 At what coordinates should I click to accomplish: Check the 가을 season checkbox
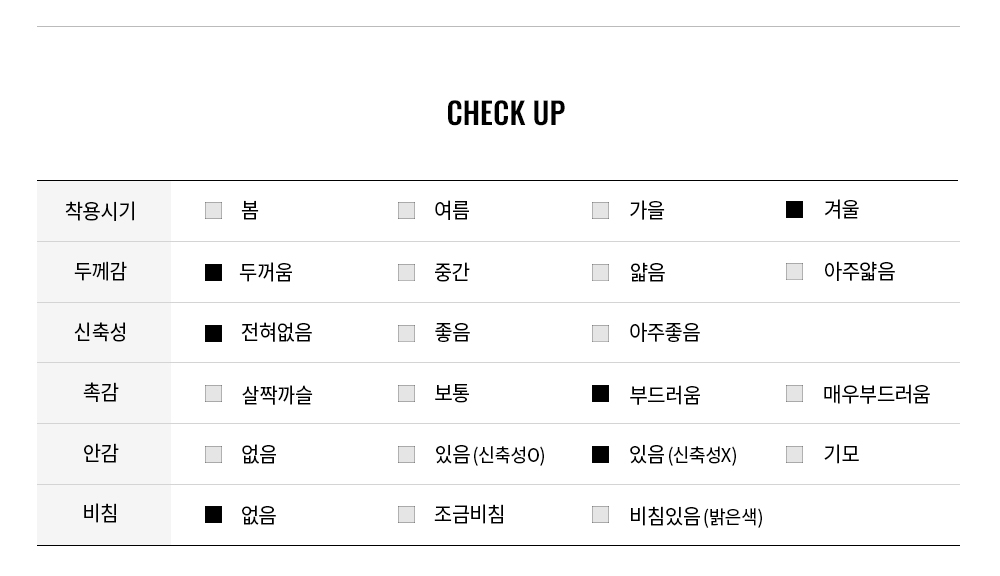pos(600,210)
